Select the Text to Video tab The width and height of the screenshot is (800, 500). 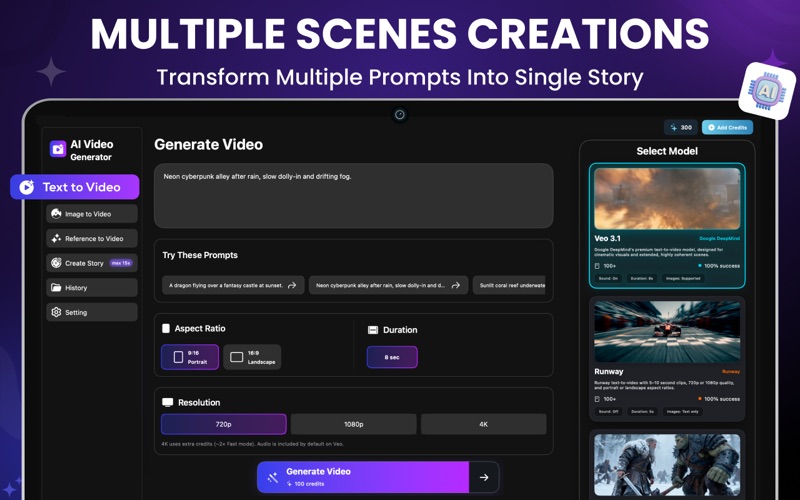pos(74,187)
